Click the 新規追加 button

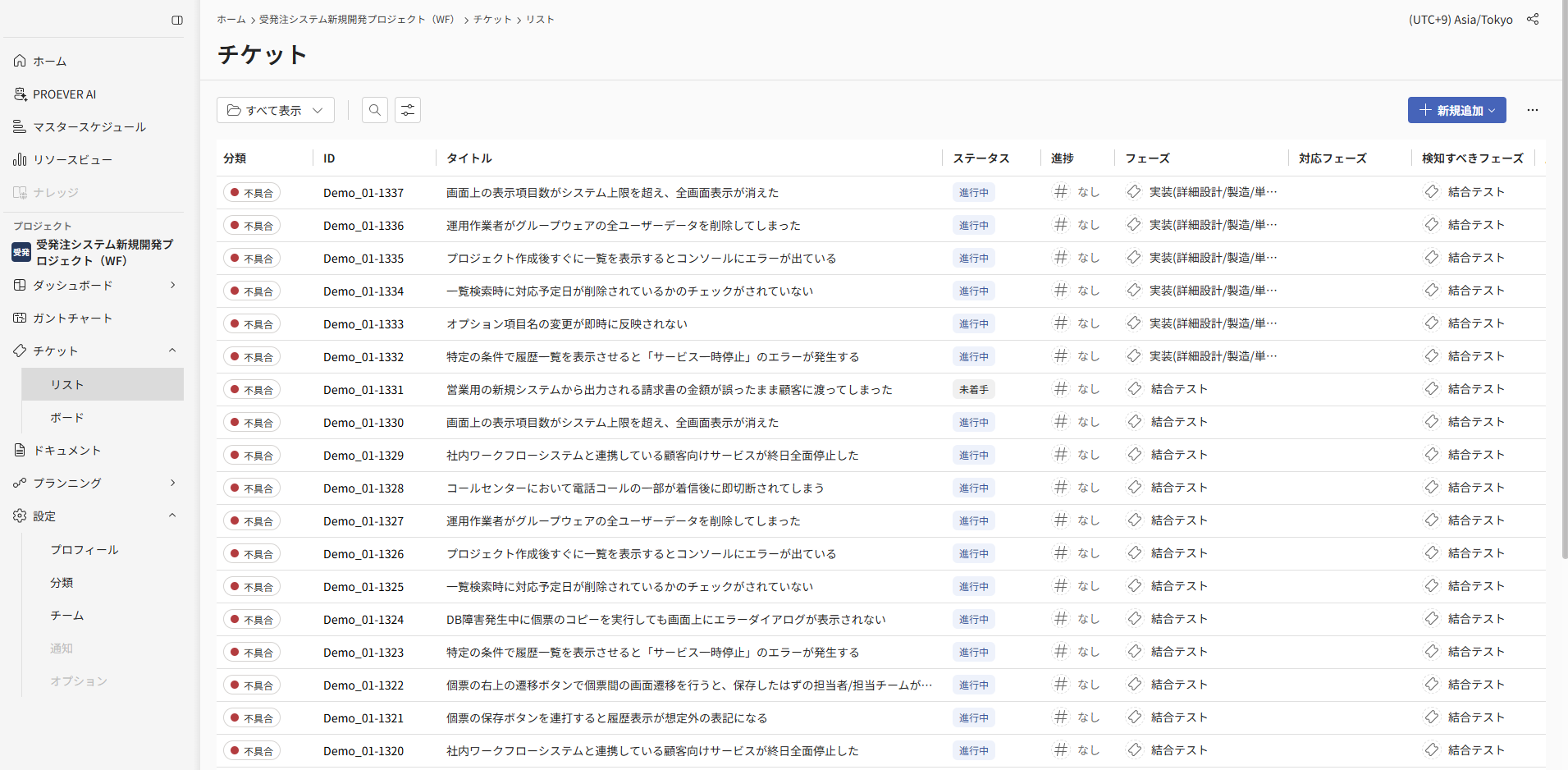pos(1456,110)
